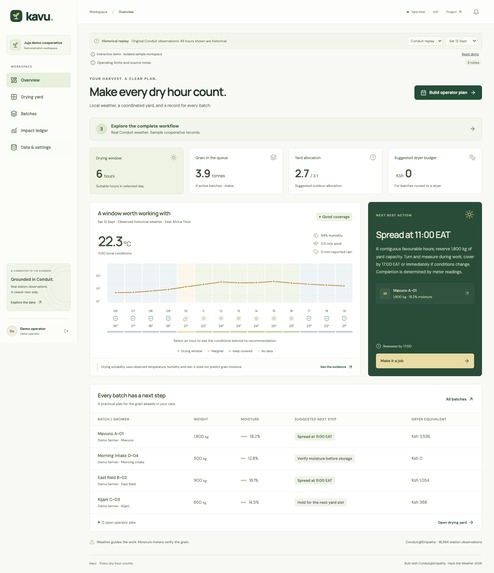494x573 pixels.
Task: Click the info icon in Historical replay banner
Action: coord(96,41)
